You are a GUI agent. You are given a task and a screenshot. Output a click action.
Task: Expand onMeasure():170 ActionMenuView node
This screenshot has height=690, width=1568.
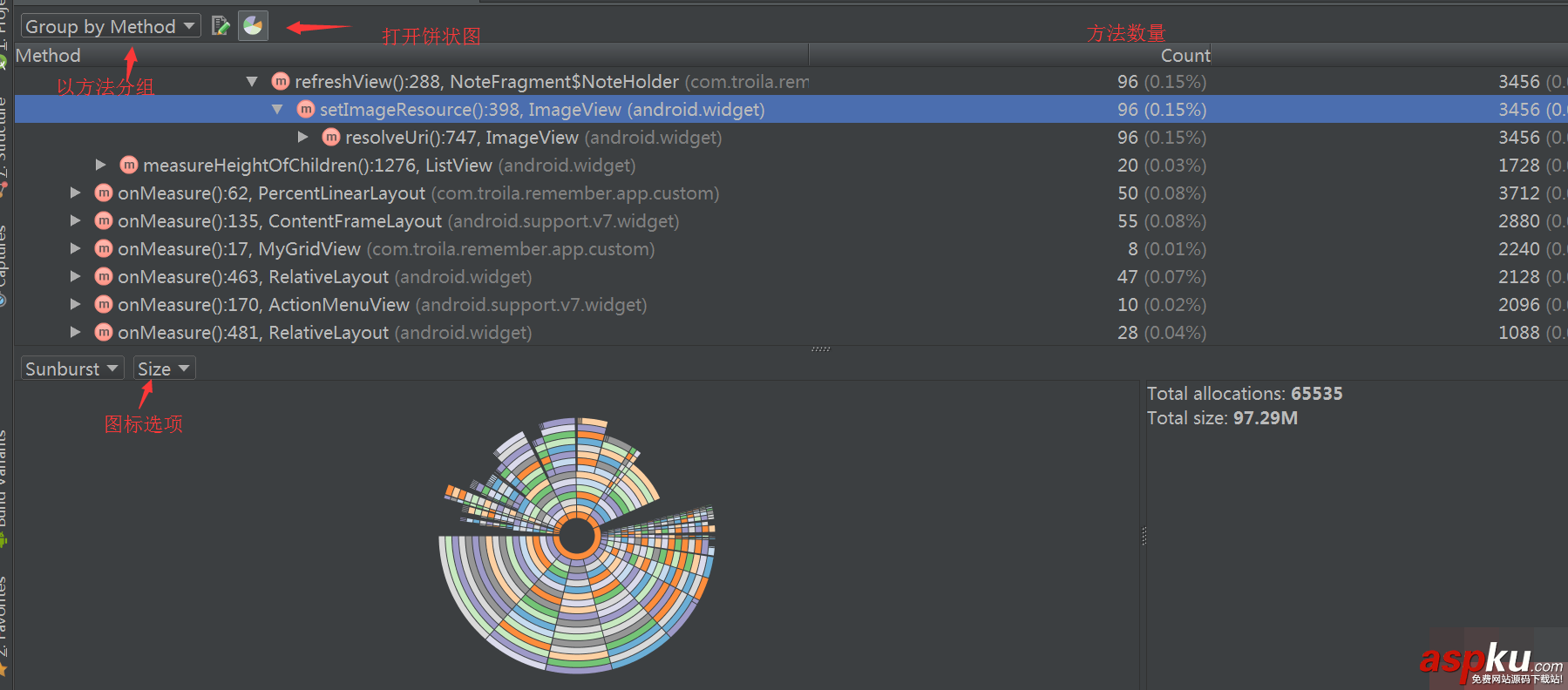pos(75,304)
